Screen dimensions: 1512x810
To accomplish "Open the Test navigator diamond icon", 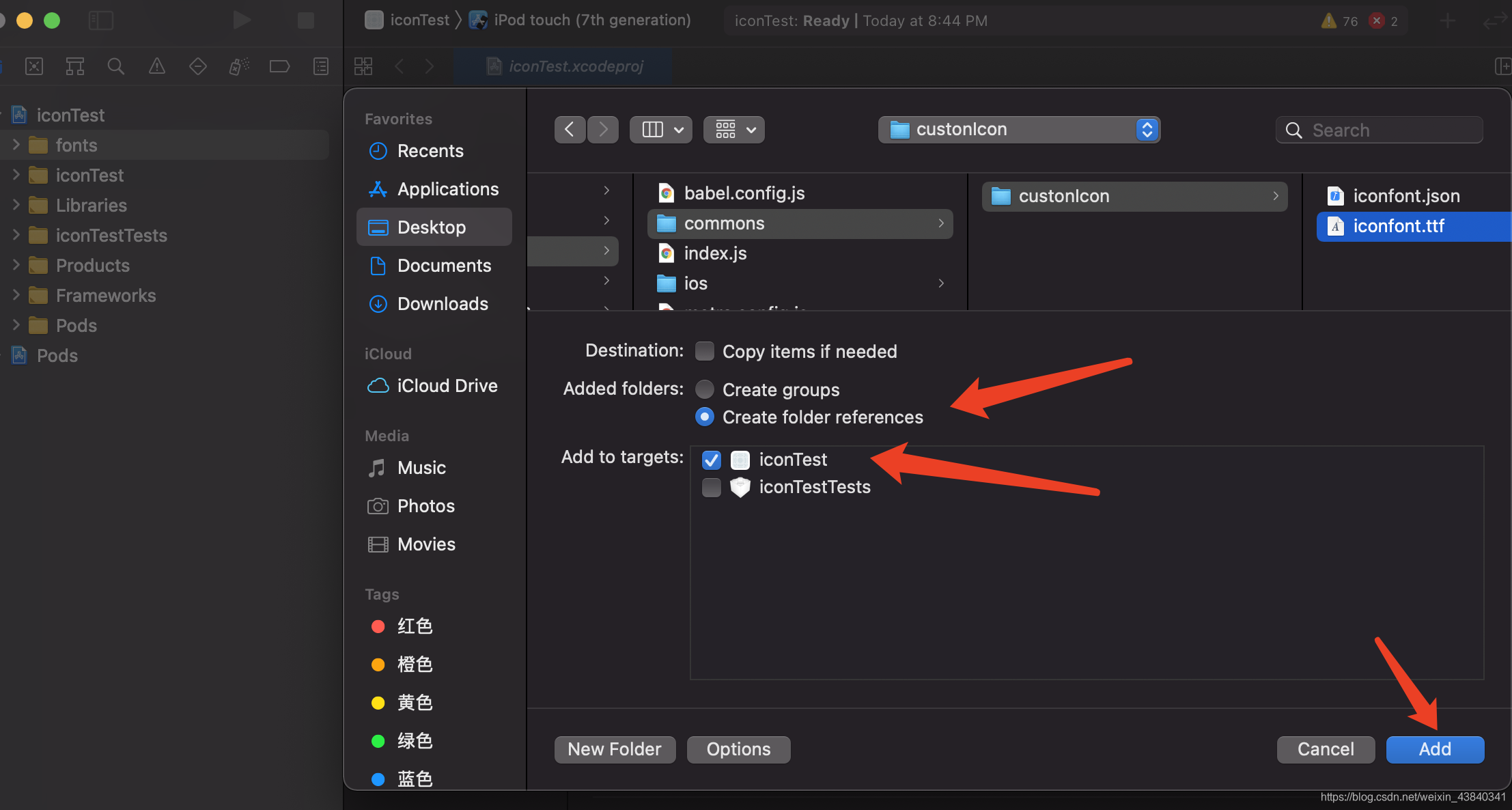I will (198, 66).
